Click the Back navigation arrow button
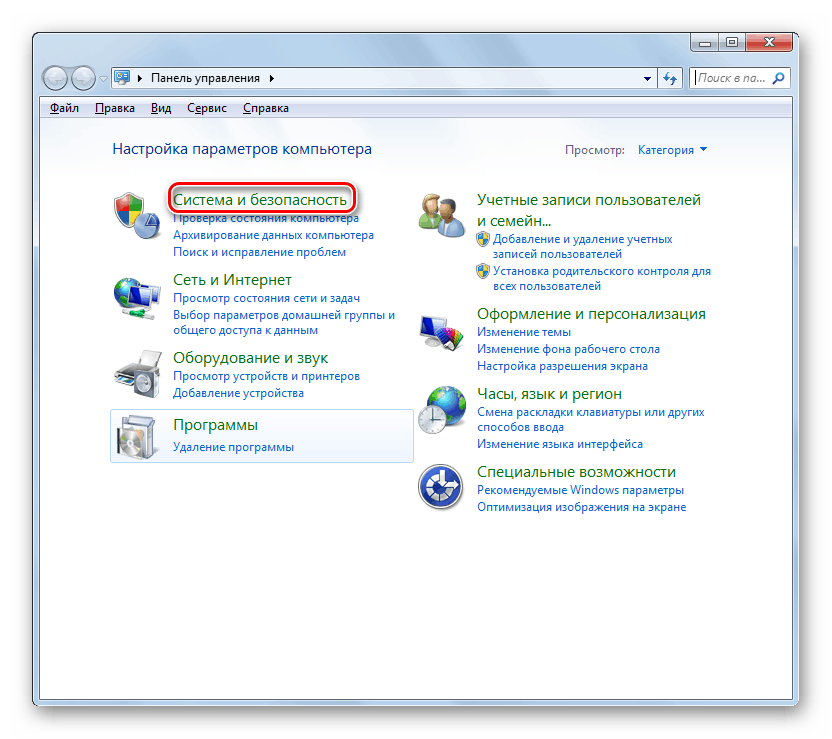The height and width of the screenshot is (739, 832). point(55,79)
